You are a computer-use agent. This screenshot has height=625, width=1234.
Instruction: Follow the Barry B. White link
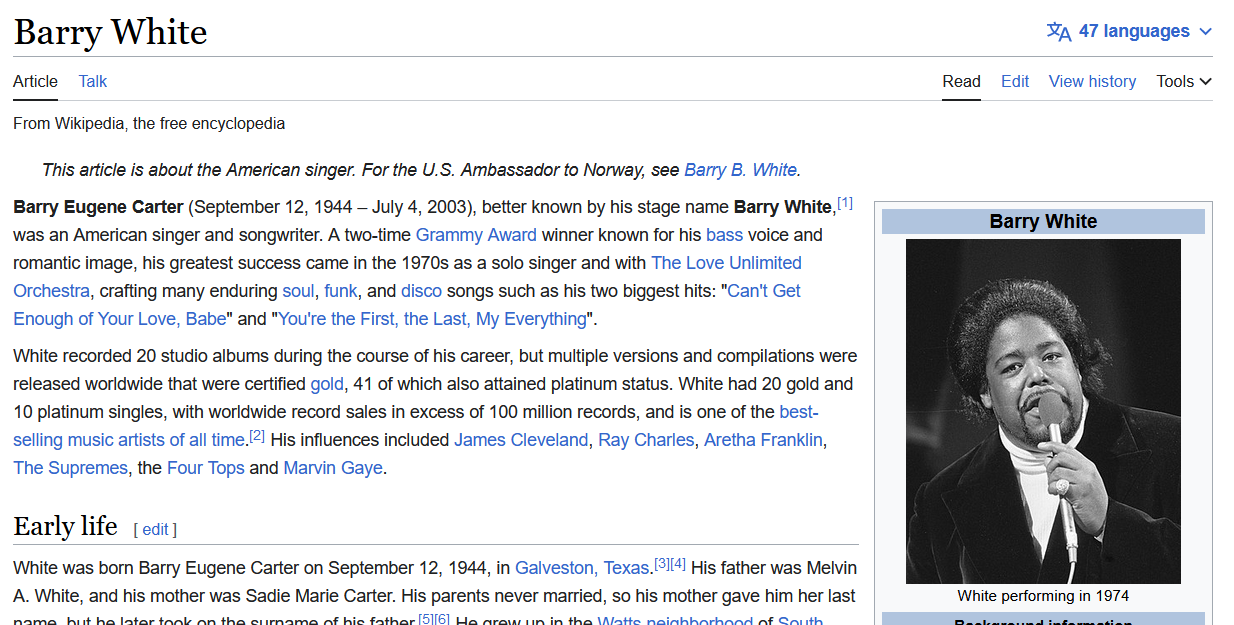(740, 170)
